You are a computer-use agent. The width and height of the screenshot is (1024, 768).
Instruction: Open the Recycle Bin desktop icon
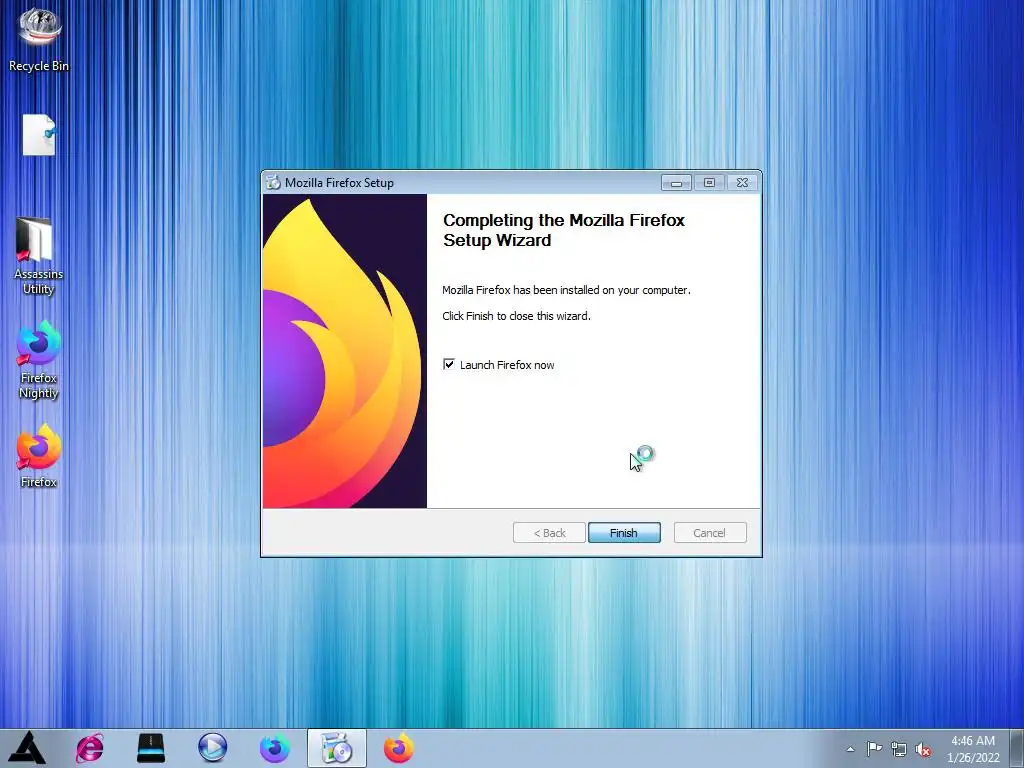coord(39,38)
